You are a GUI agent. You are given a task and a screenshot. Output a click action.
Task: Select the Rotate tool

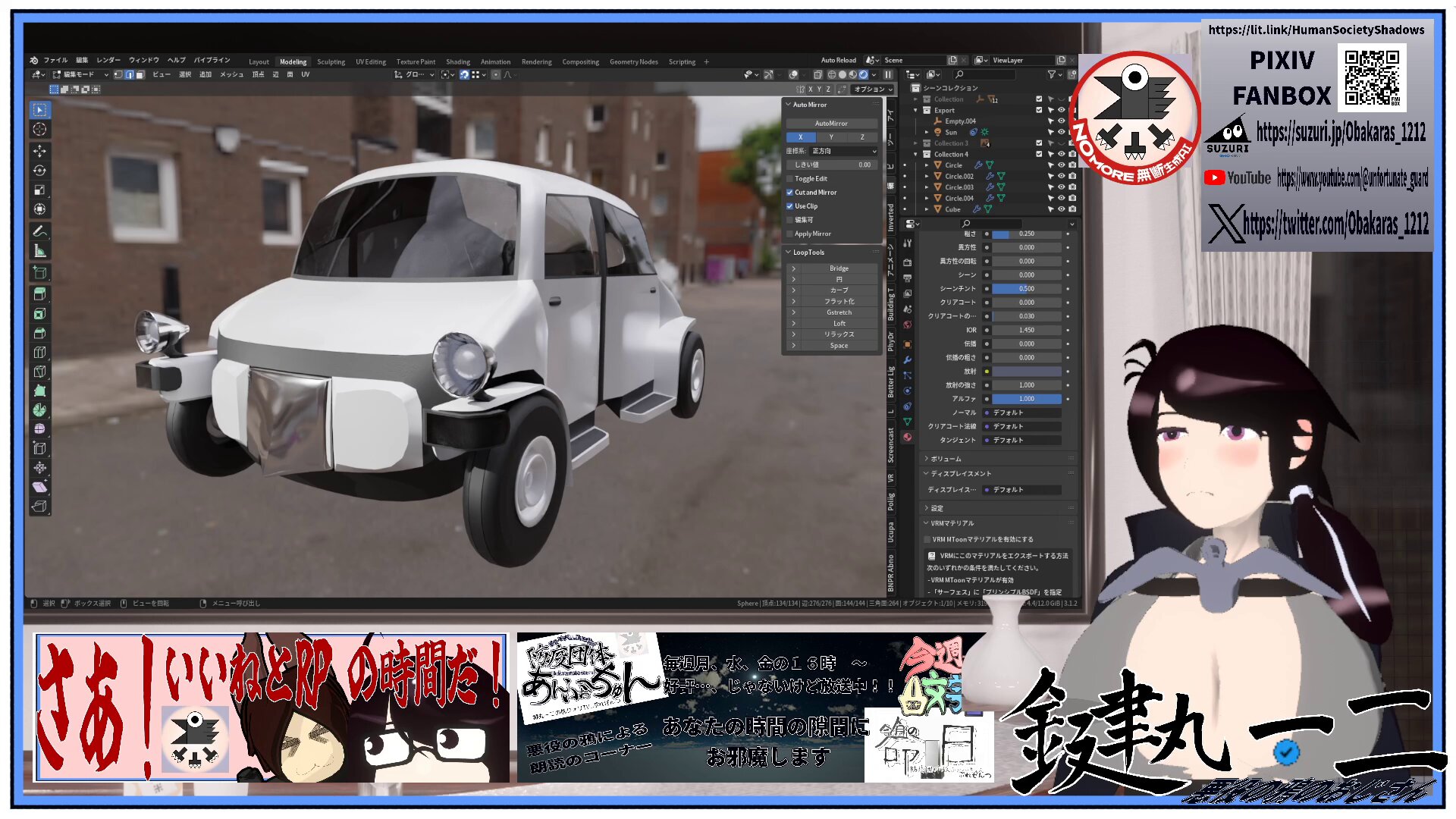point(39,171)
